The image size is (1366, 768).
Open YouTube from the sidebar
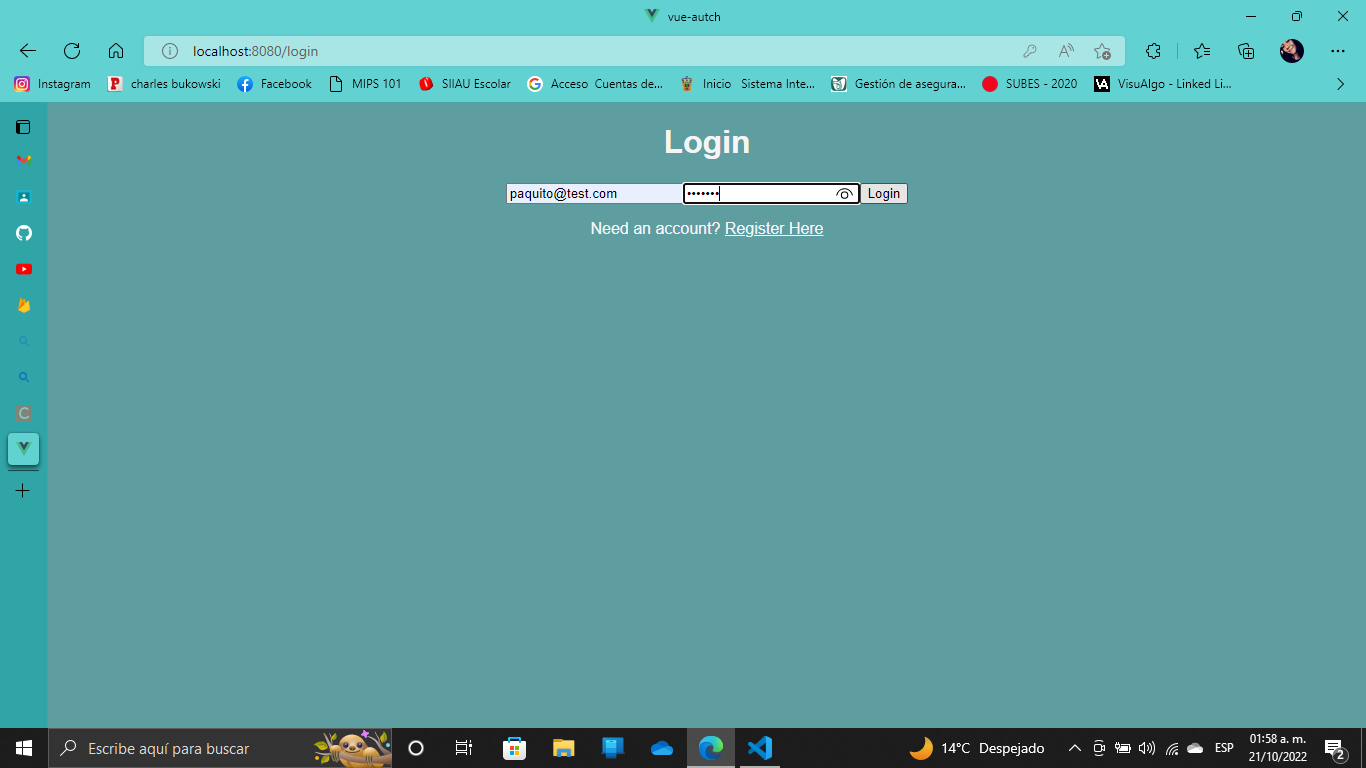click(23, 268)
